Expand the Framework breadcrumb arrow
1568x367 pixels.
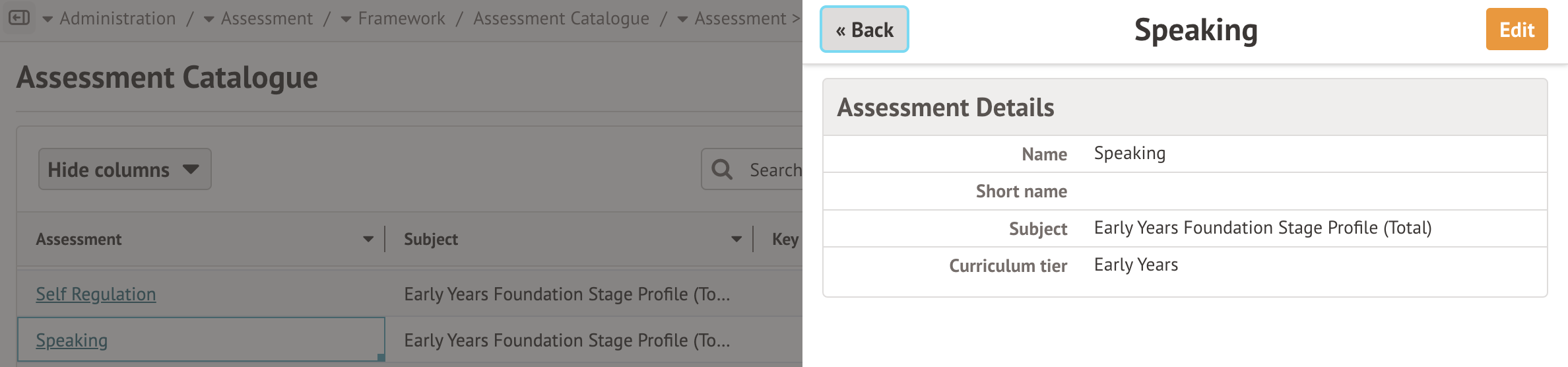(346, 19)
